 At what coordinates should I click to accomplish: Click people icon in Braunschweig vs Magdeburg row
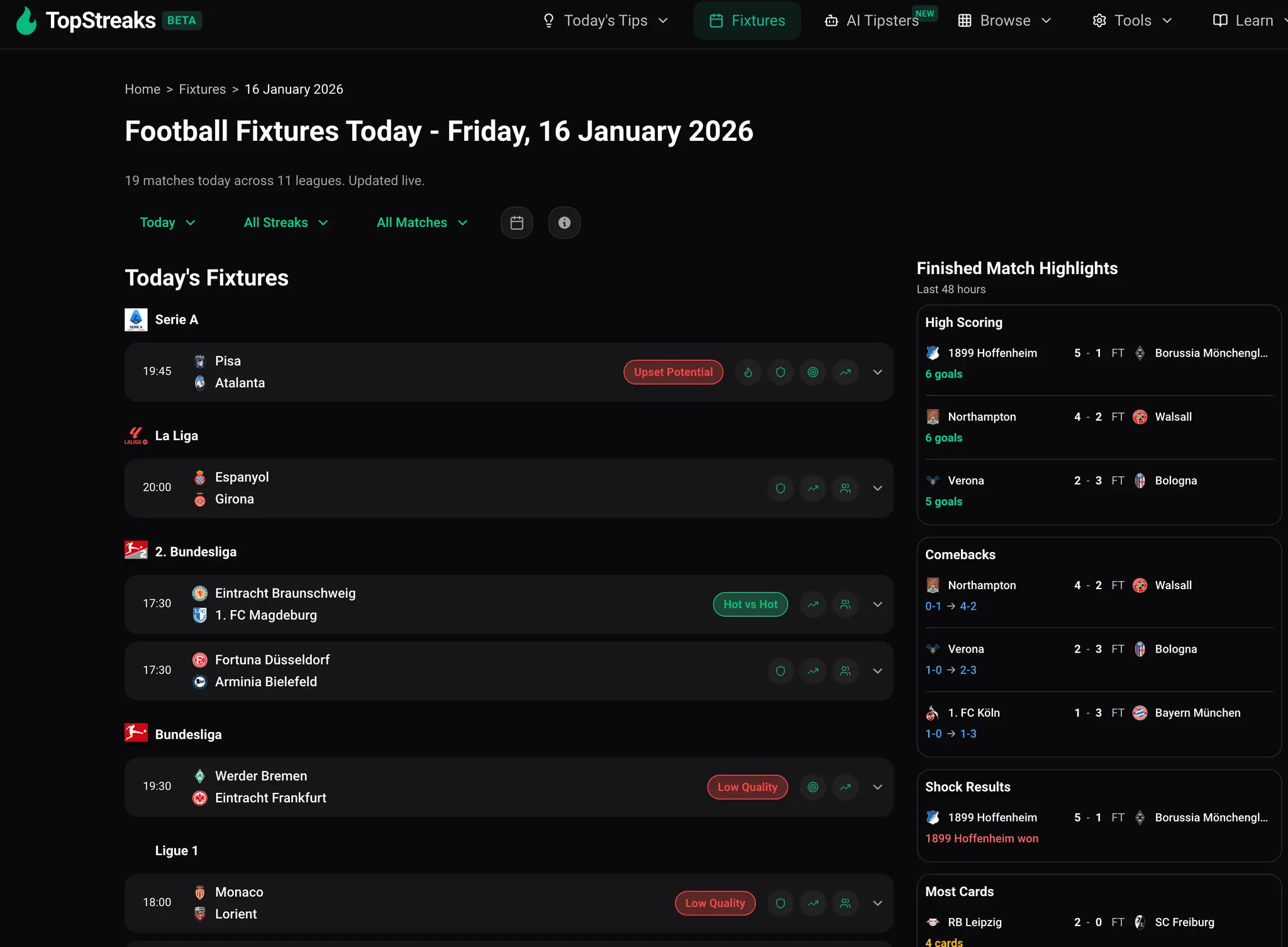pyautogui.click(x=845, y=604)
